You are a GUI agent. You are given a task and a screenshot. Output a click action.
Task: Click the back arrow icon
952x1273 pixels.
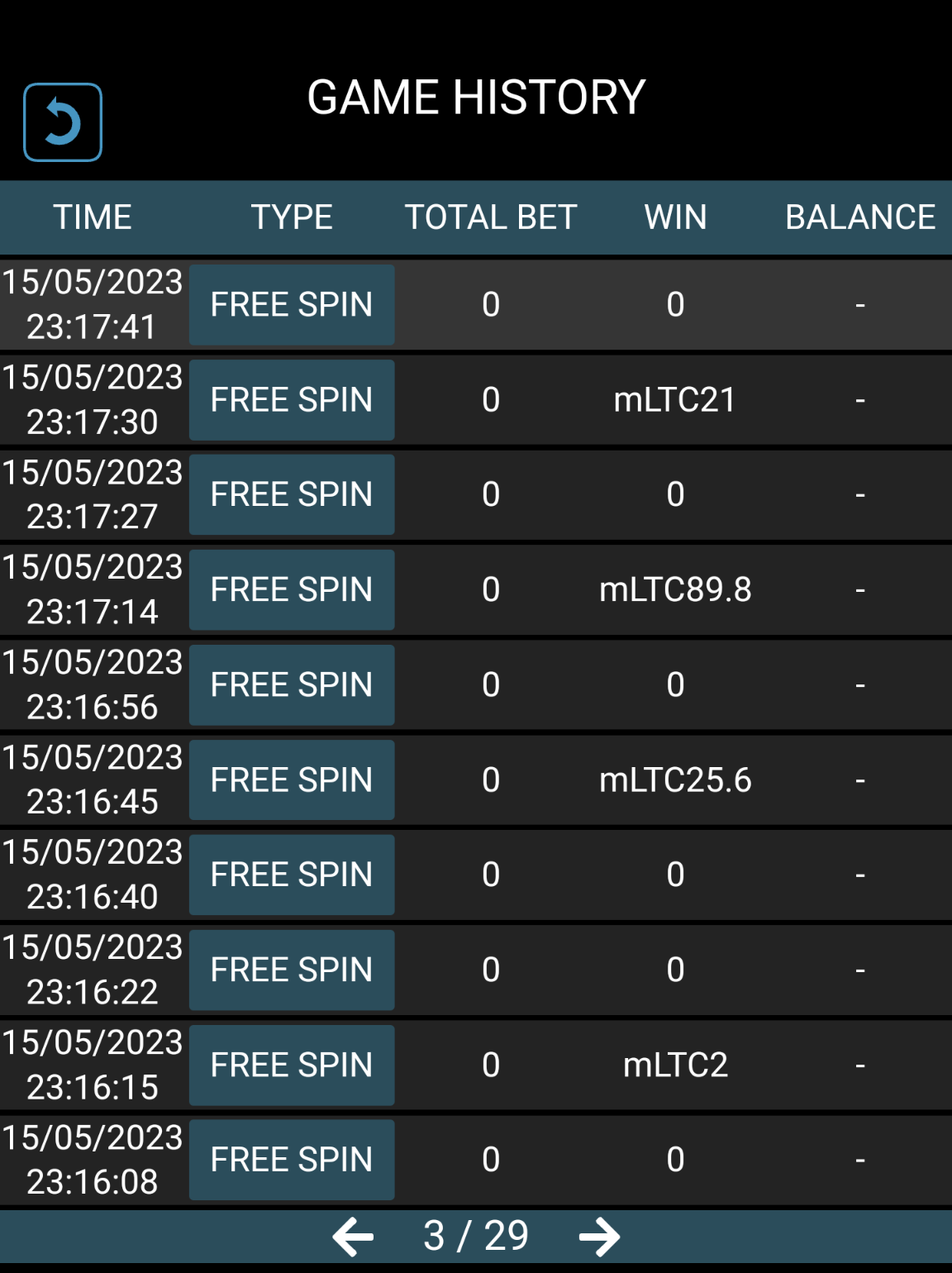tap(63, 122)
